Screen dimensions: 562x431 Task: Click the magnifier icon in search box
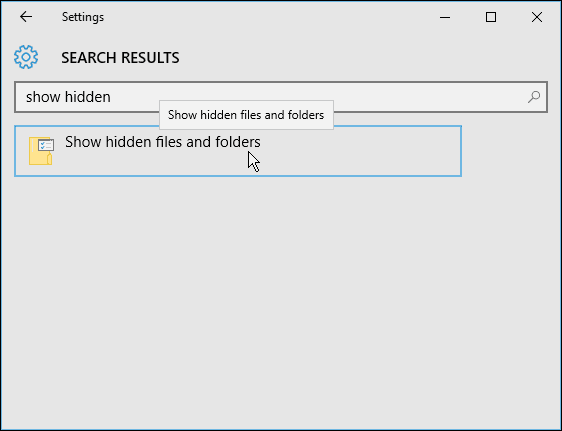[534, 97]
